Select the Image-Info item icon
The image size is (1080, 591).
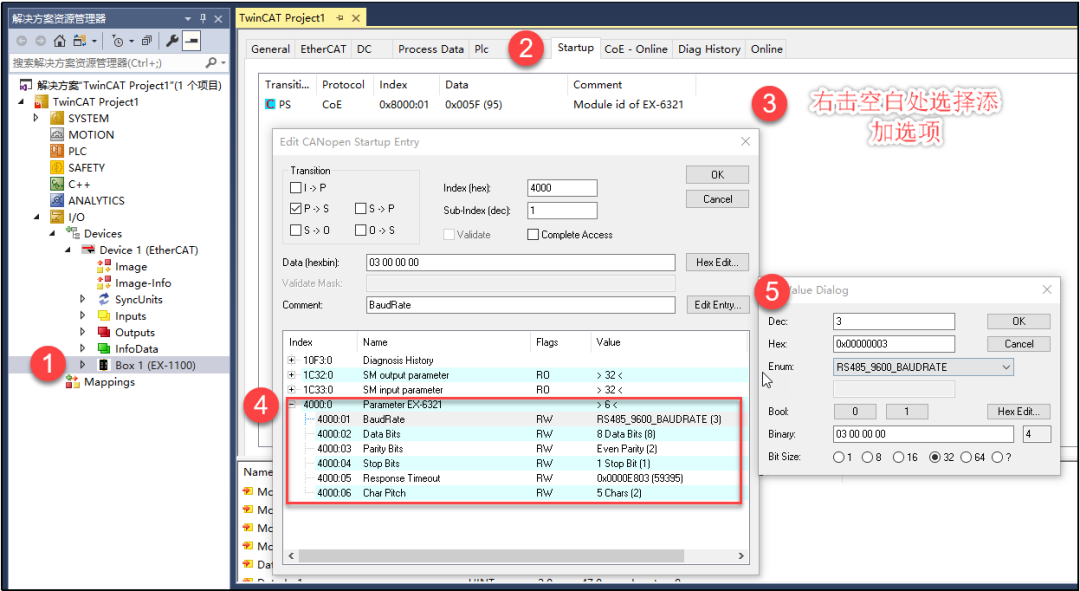(x=104, y=283)
